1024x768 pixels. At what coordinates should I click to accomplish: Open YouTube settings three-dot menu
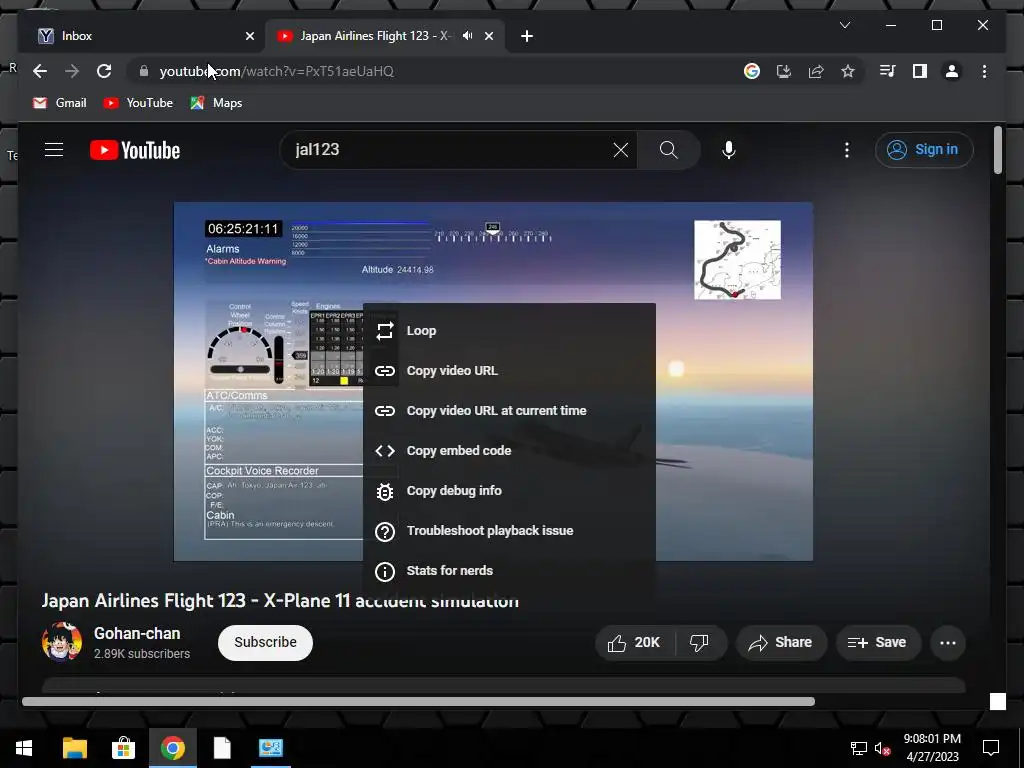tap(847, 150)
